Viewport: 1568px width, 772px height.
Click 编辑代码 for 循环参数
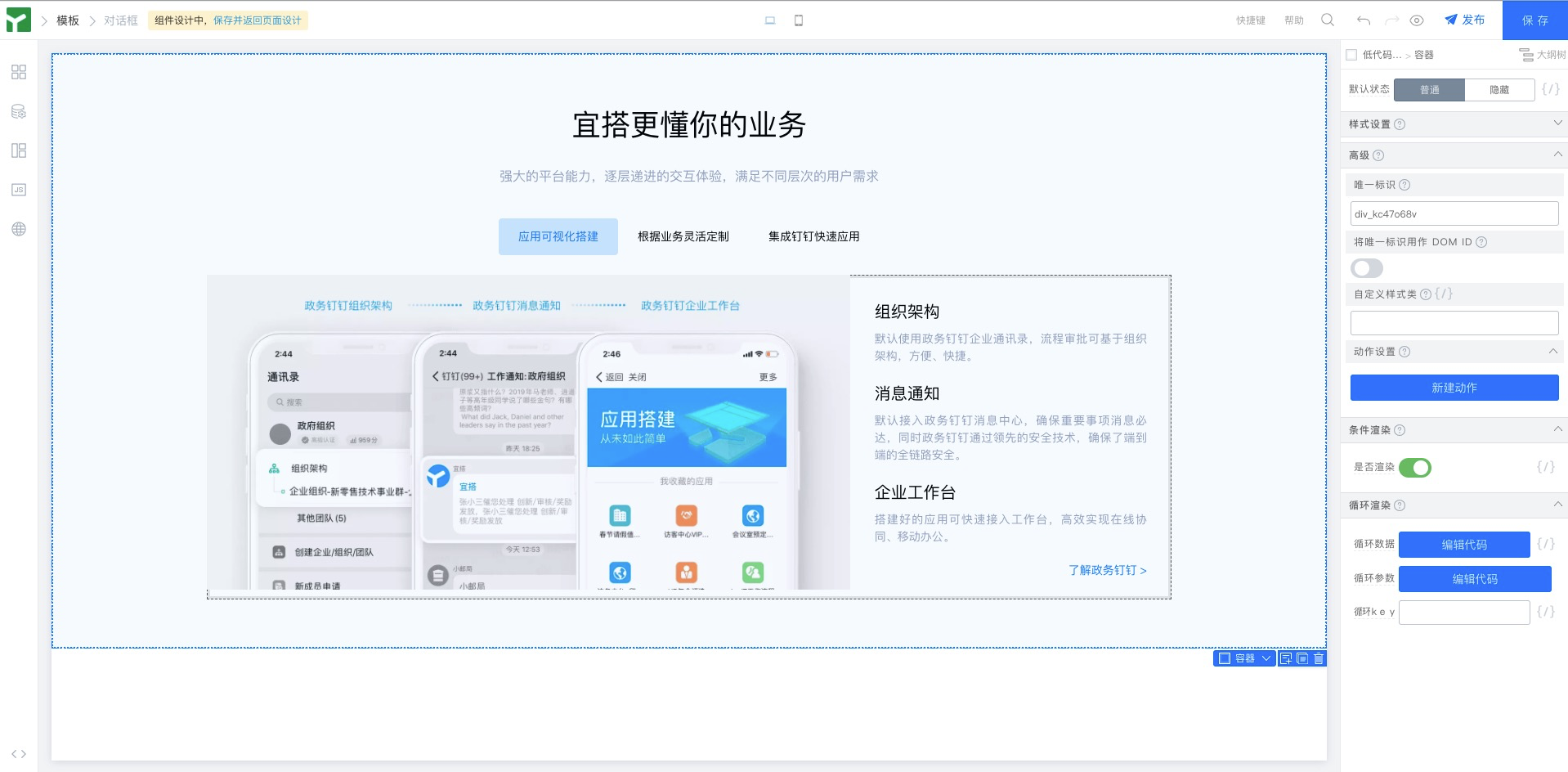(1475, 579)
